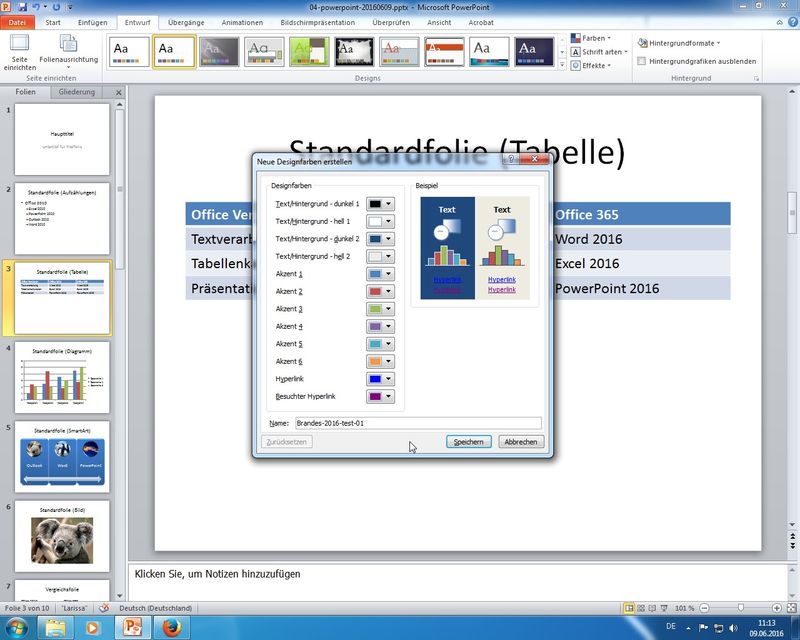Screen dimensions: 800x640
Task: Click the Akzent 6 orange swatch
Action: tap(374, 362)
